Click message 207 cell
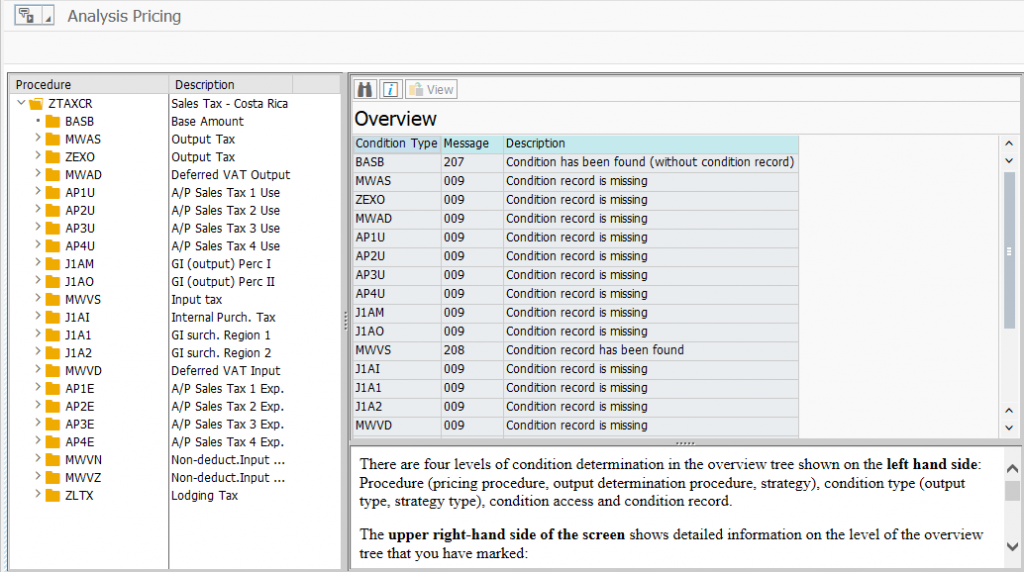Screen dimensions: 1024x572 pyautogui.click(x=472, y=162)
